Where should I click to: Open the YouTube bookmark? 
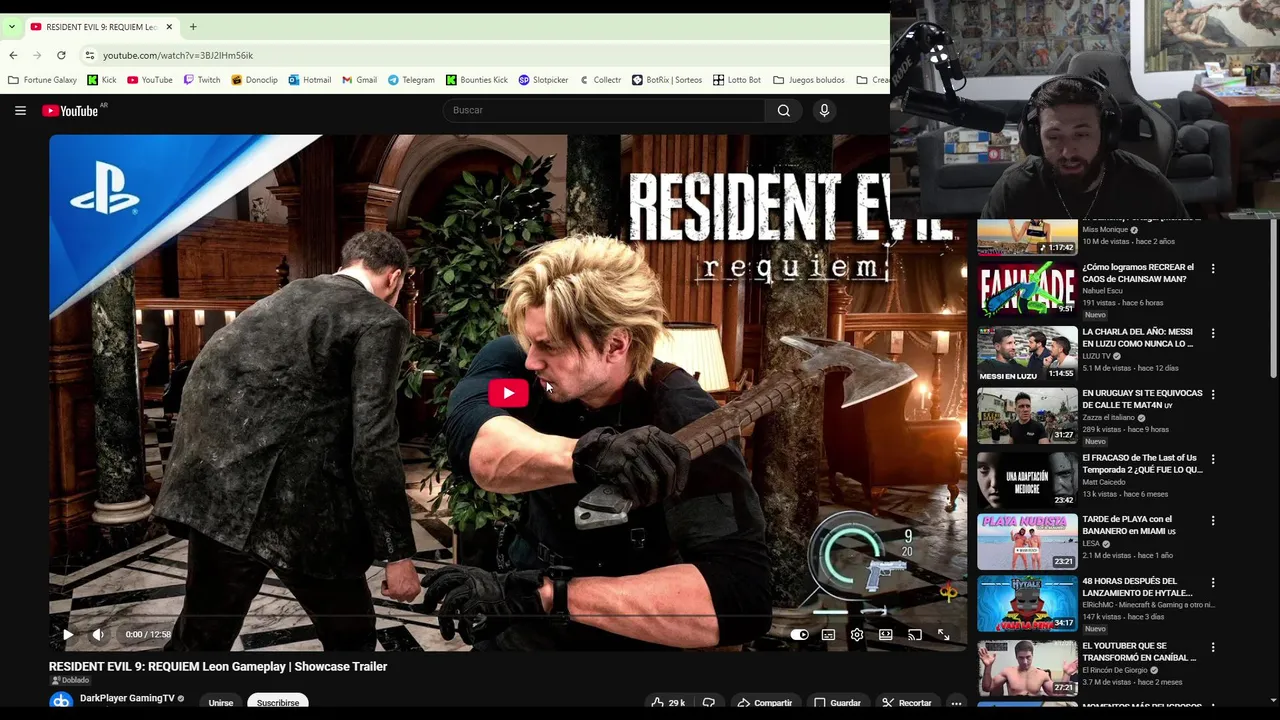click(149, 80)
